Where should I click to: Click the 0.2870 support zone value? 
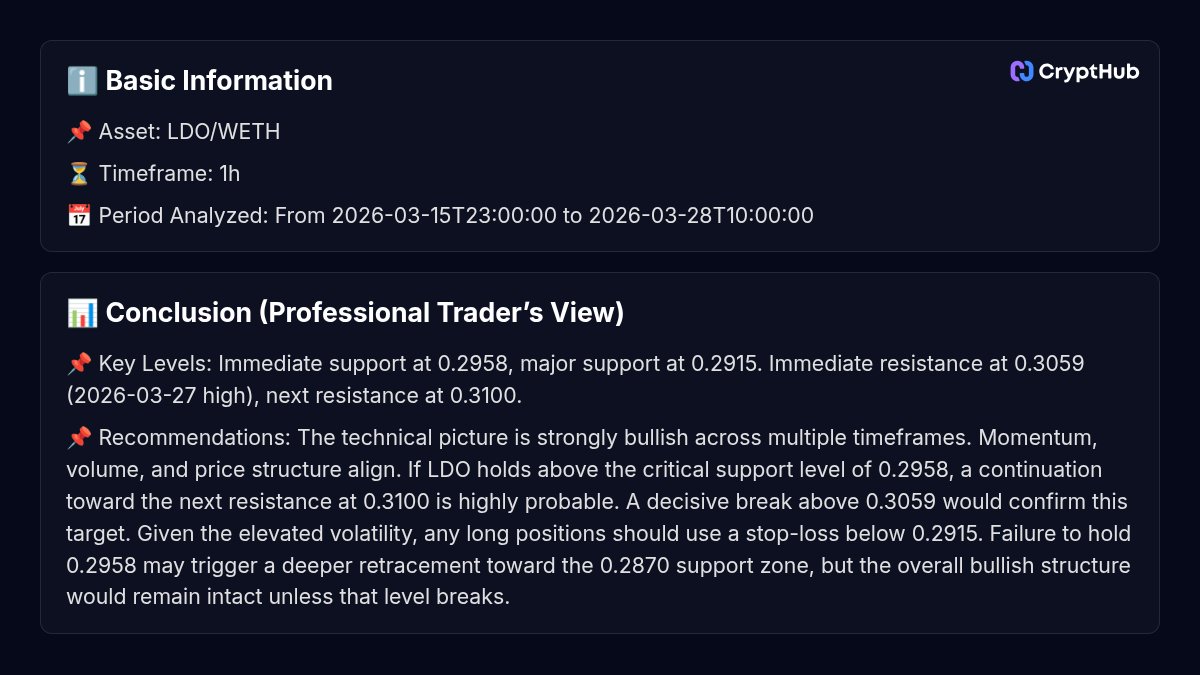(x=631, y=566)
